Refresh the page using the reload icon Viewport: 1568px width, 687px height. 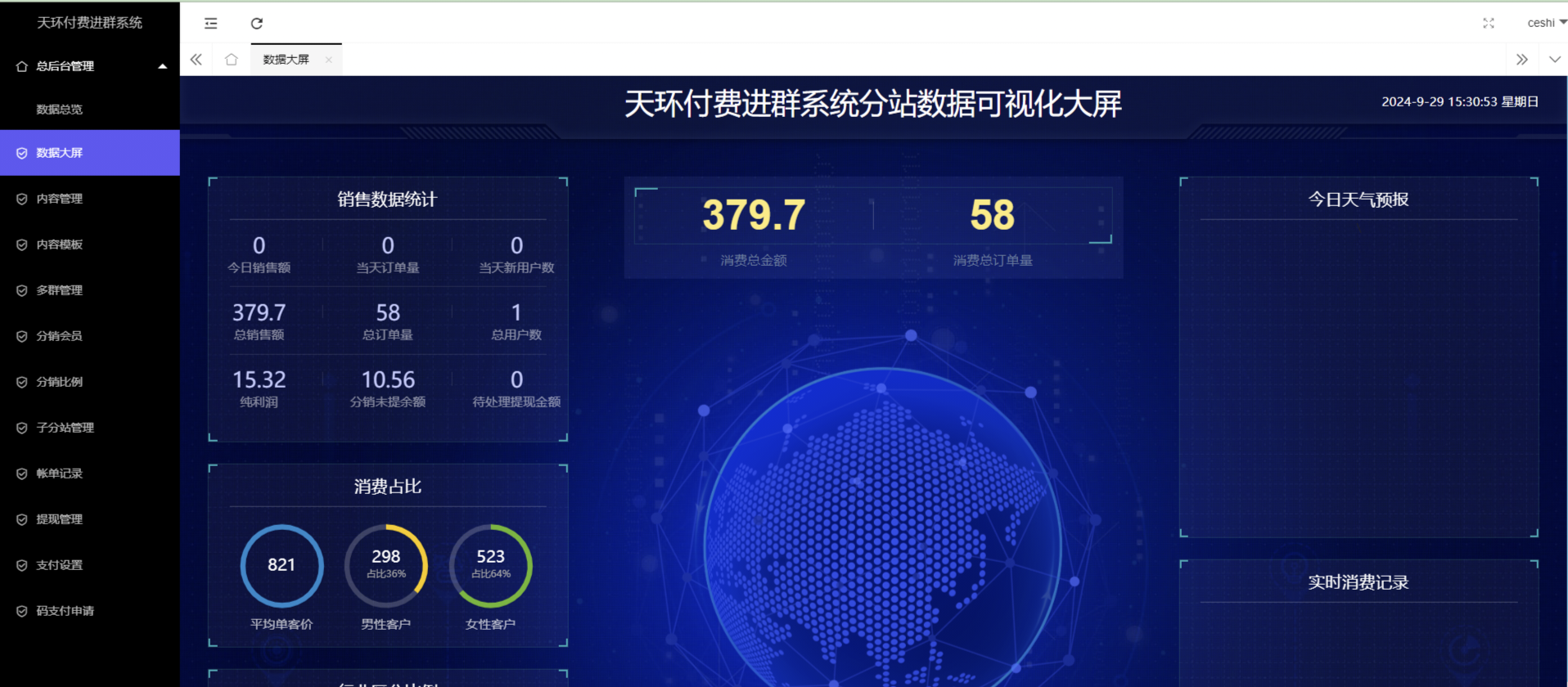pos(257,23)
